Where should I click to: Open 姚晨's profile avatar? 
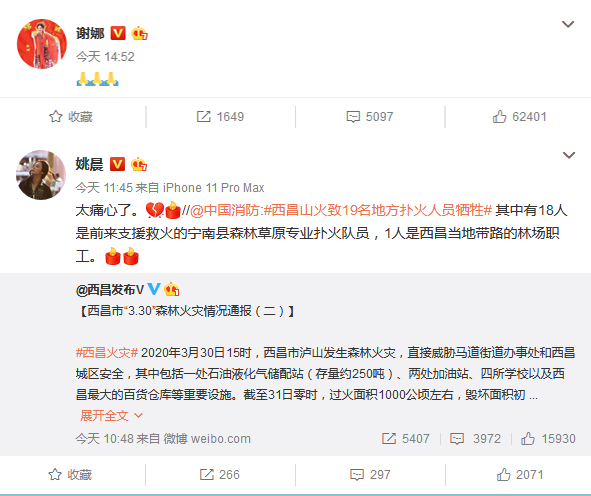(x=41, y=175)
